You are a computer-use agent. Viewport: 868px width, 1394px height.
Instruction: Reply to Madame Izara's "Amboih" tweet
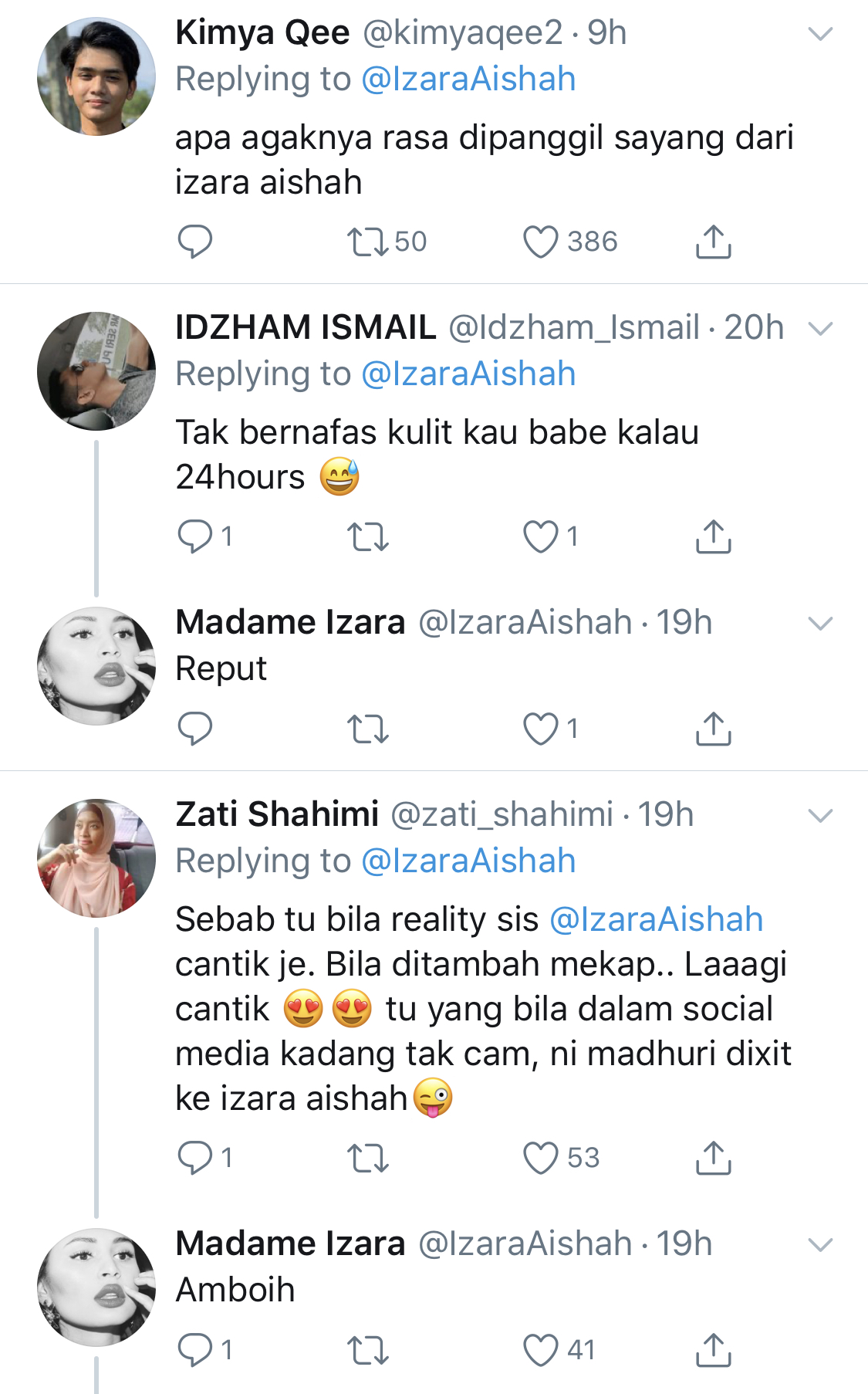[x=194, y=1350]
